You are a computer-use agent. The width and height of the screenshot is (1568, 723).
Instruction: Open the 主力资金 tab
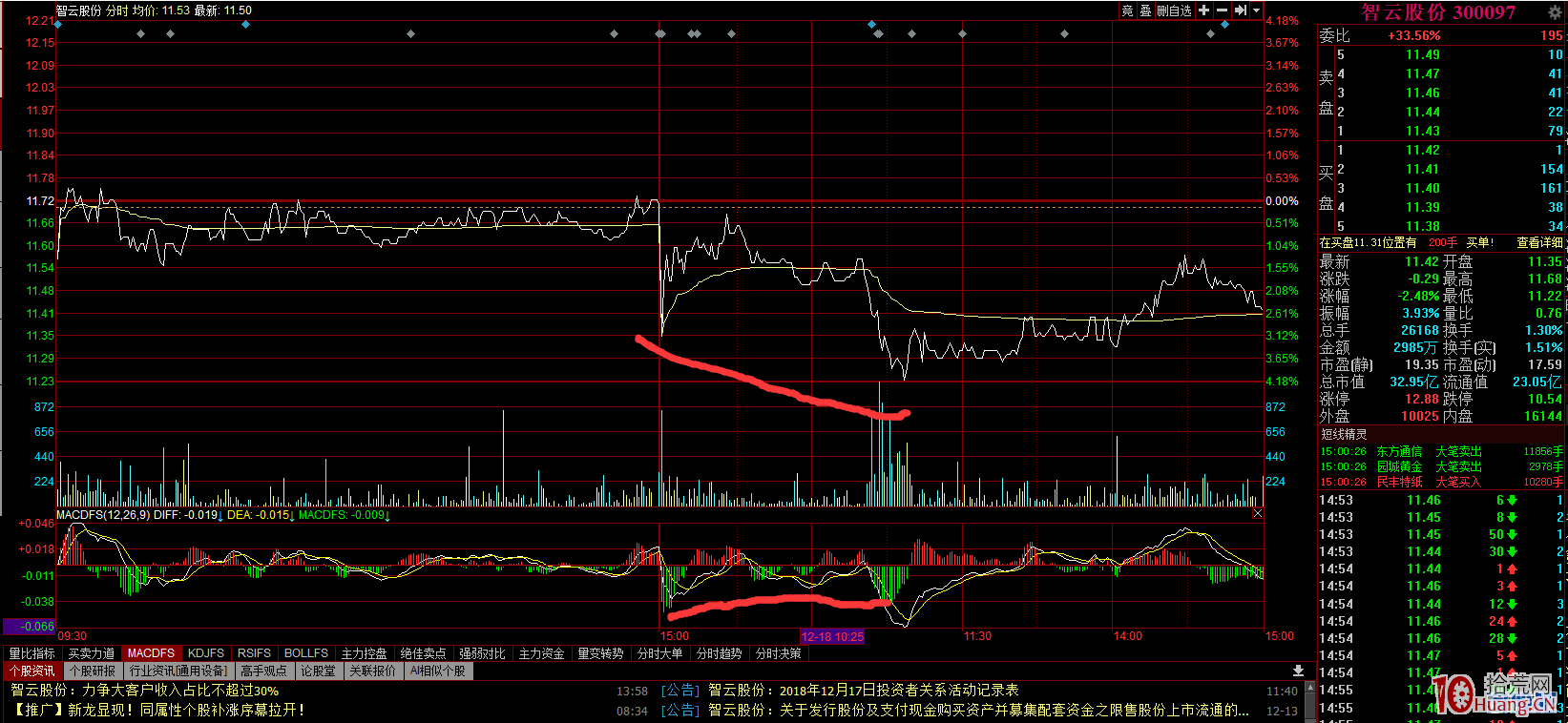[x=542, y=653]
